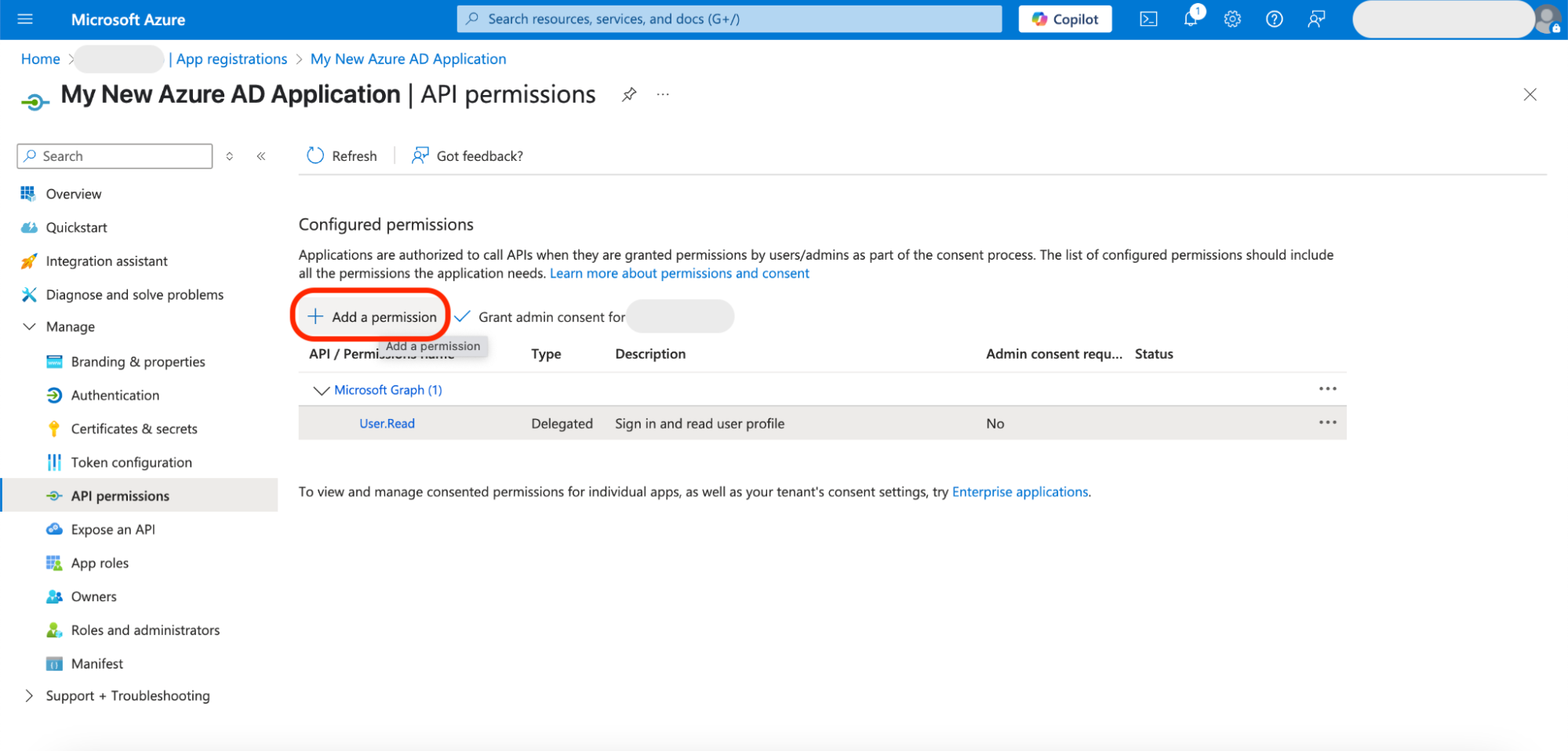Click Sign in and read user profile text
This screenshot has height=751, width=1568.
[x=700, y=424]
